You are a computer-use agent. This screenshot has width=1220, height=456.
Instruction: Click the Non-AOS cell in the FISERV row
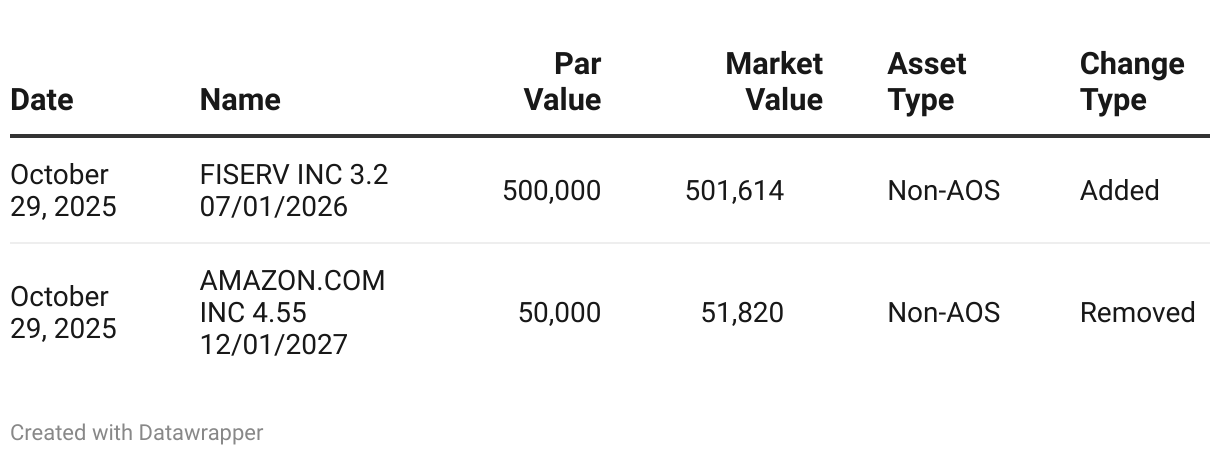(944, 190)
